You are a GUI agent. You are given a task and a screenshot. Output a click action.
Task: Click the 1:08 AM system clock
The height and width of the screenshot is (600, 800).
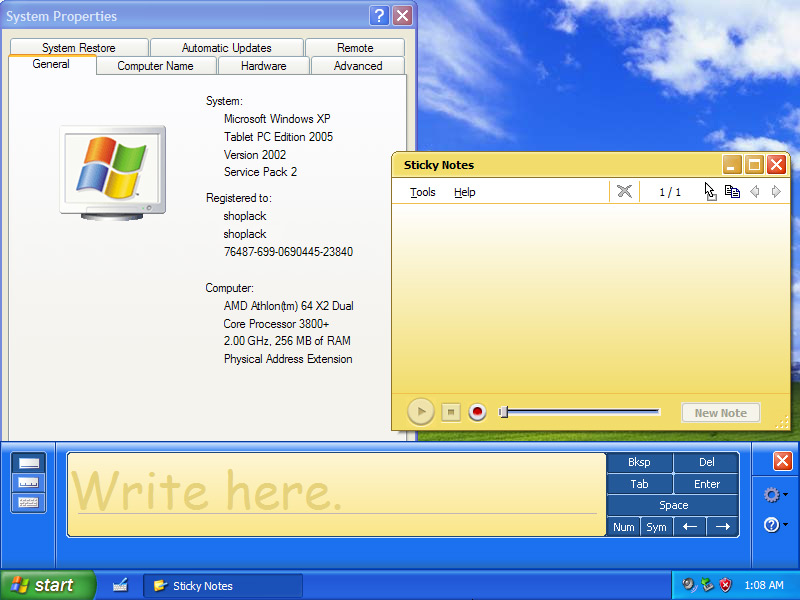(764, 585)
